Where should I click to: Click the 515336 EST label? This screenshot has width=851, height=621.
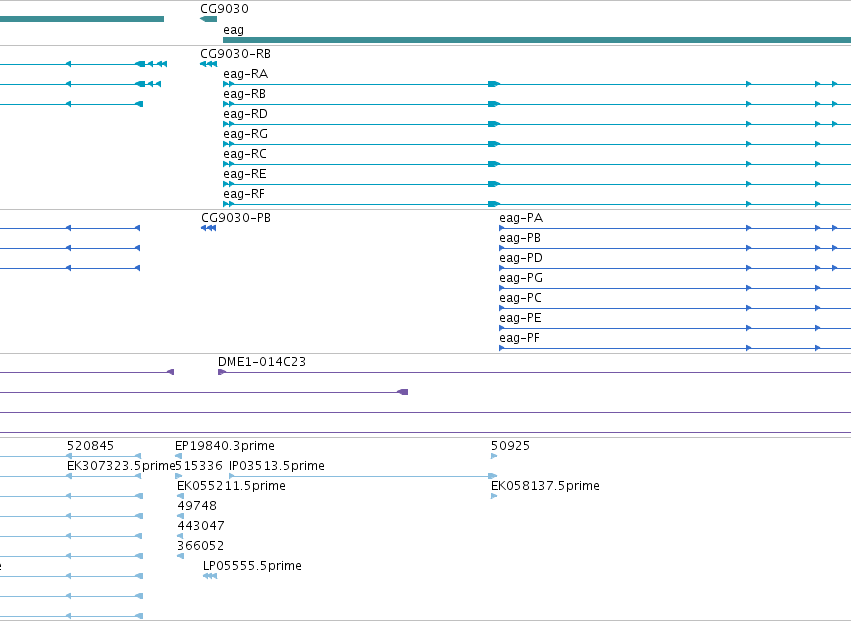tap(199, 466)
